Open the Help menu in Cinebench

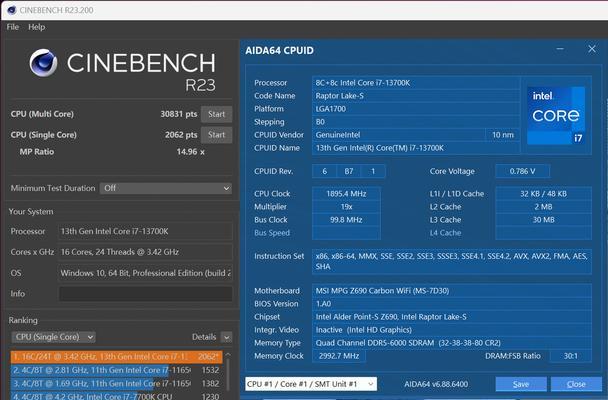point(36,27)
